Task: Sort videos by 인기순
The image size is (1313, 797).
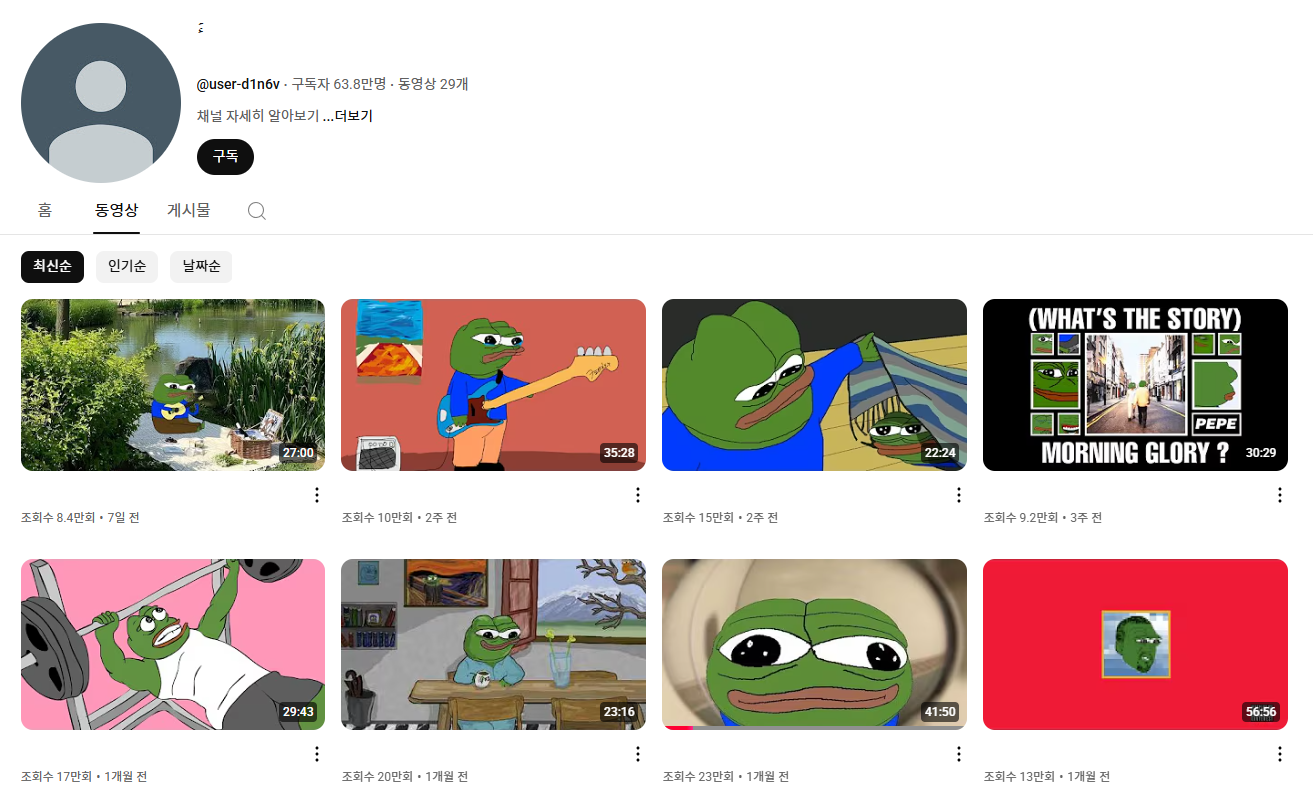Action: (127, 267)
